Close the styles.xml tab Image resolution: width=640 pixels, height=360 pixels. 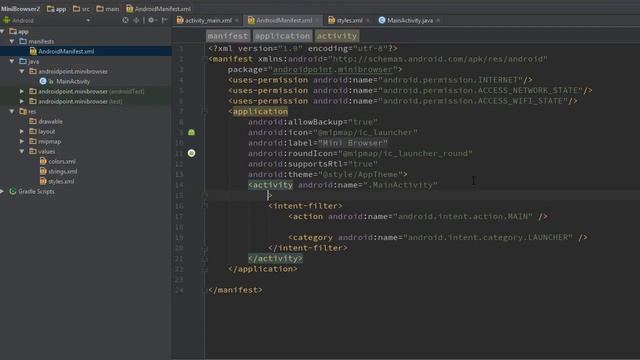pos(368,20)
